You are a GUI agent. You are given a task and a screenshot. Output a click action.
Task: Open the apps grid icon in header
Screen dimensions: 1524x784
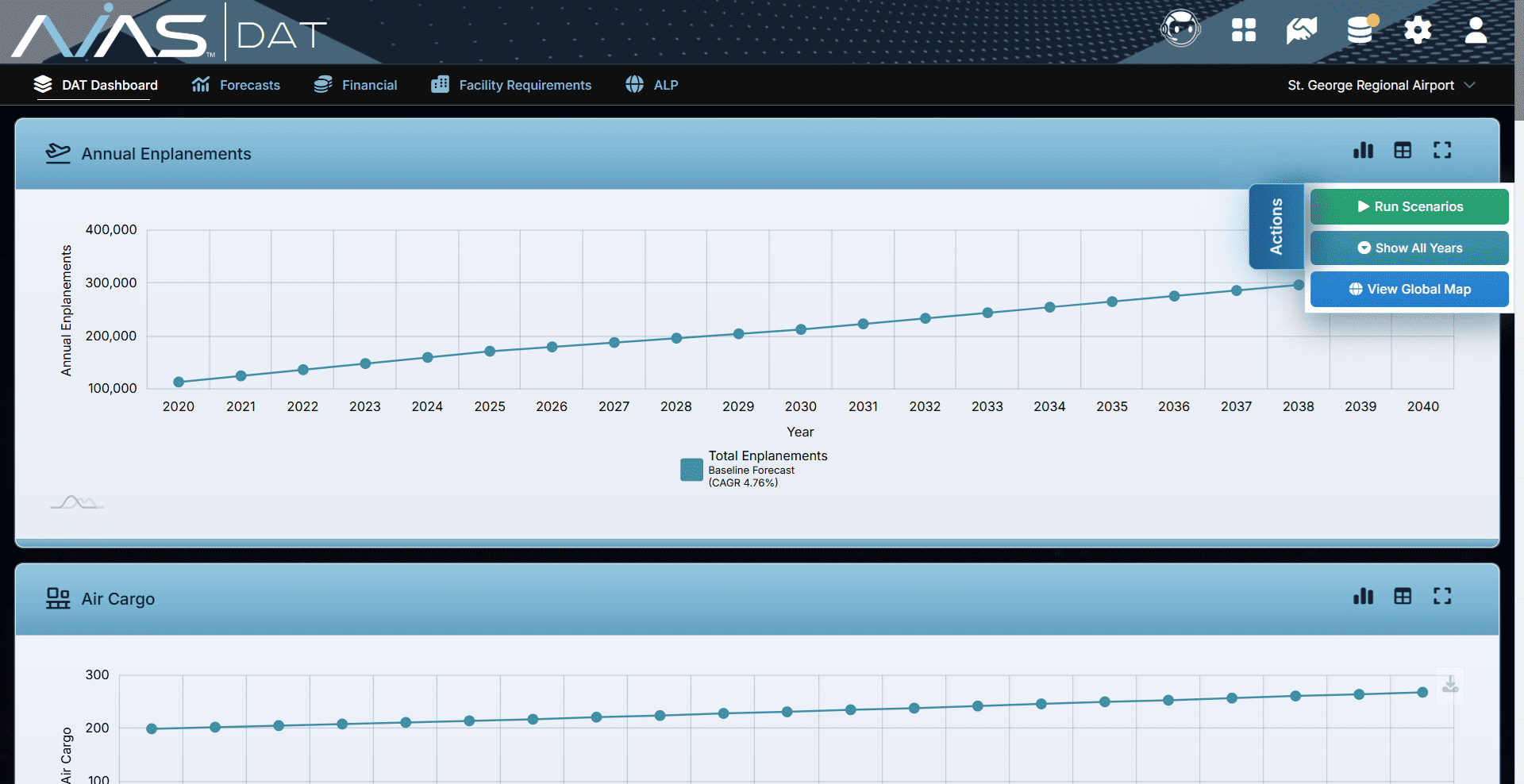coord(1244,30)
